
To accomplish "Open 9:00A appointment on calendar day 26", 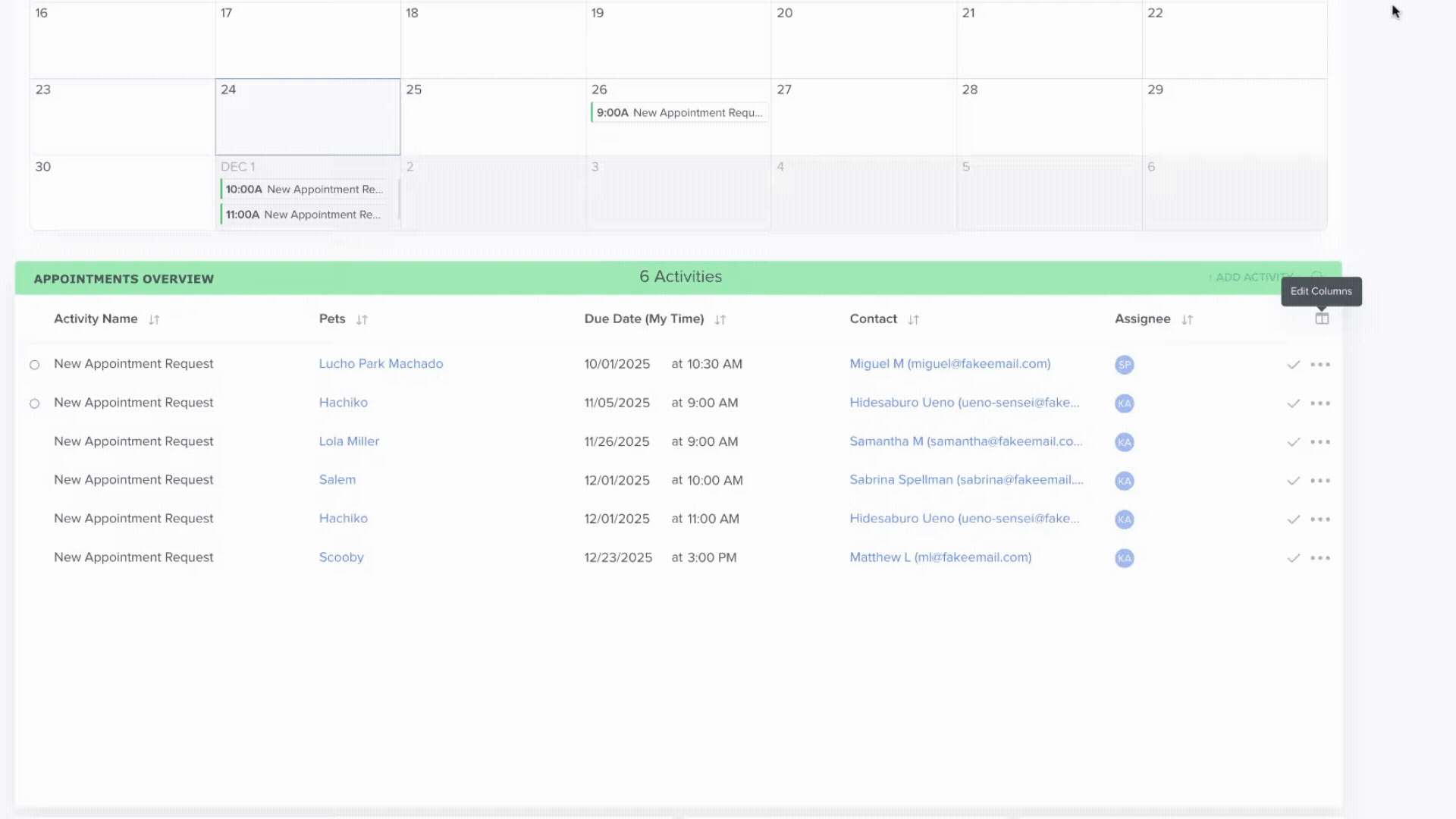I will (678, 113).
